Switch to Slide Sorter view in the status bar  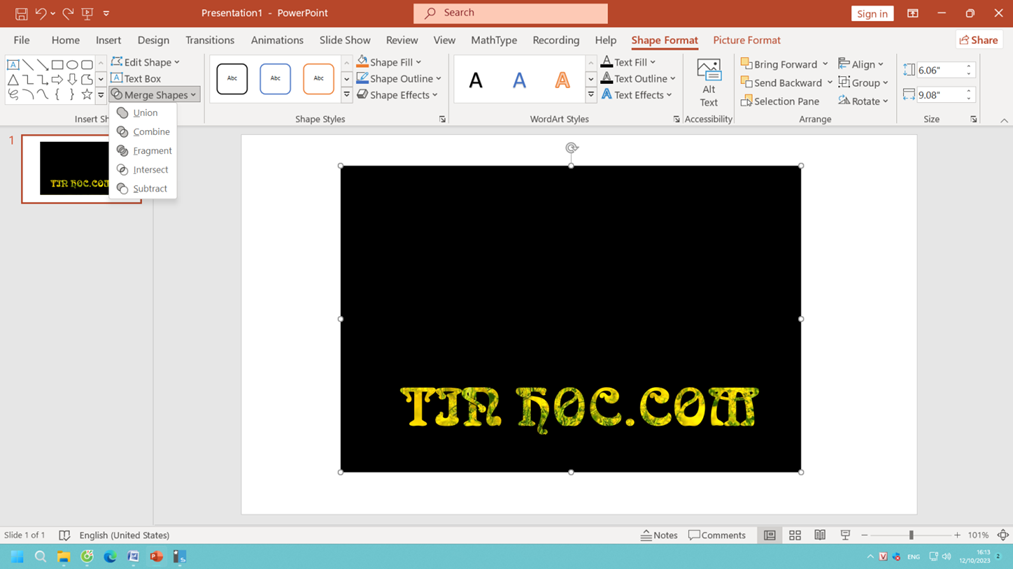795,536
